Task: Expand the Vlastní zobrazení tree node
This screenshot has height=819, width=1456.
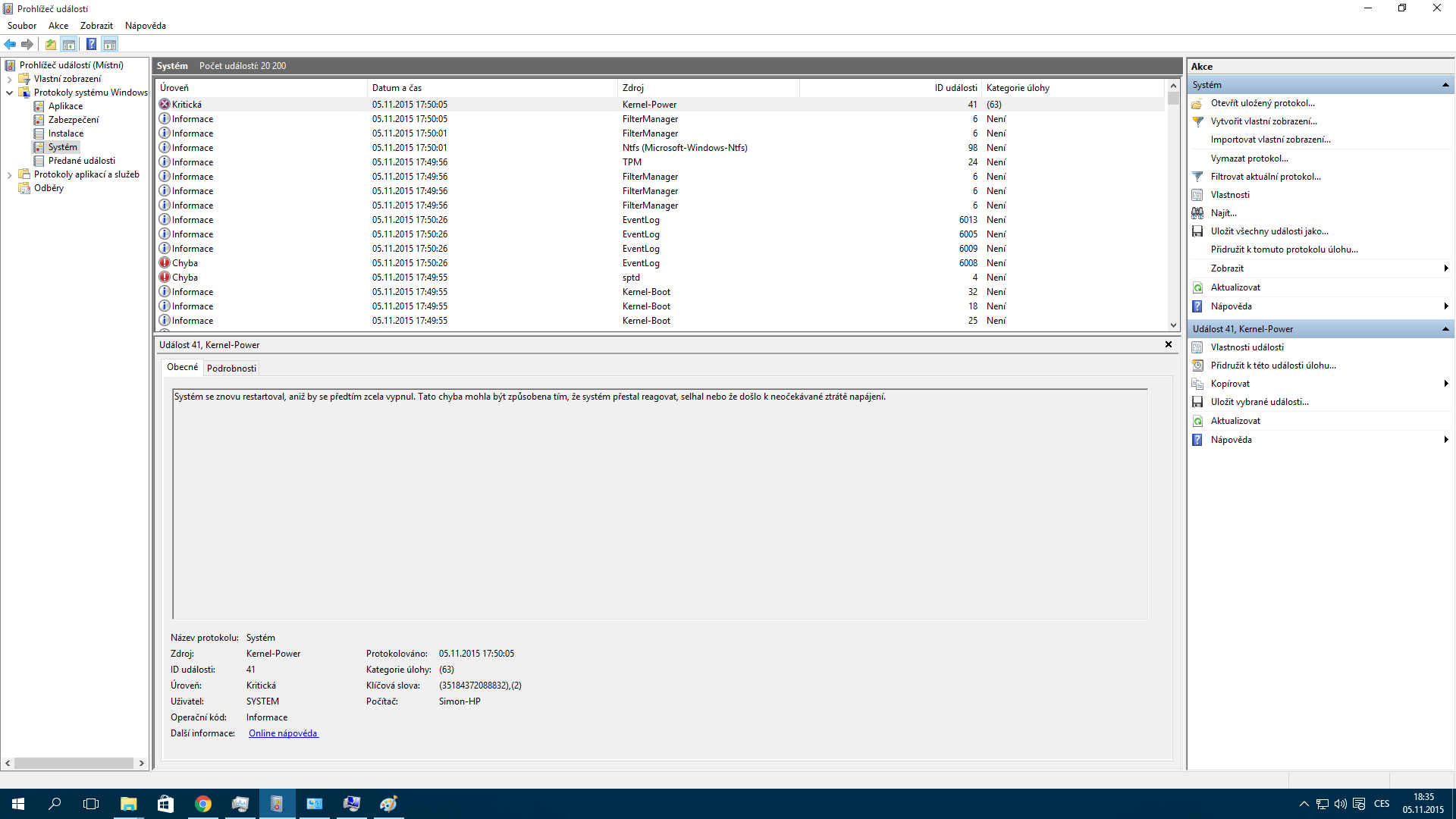Action: 9,79
